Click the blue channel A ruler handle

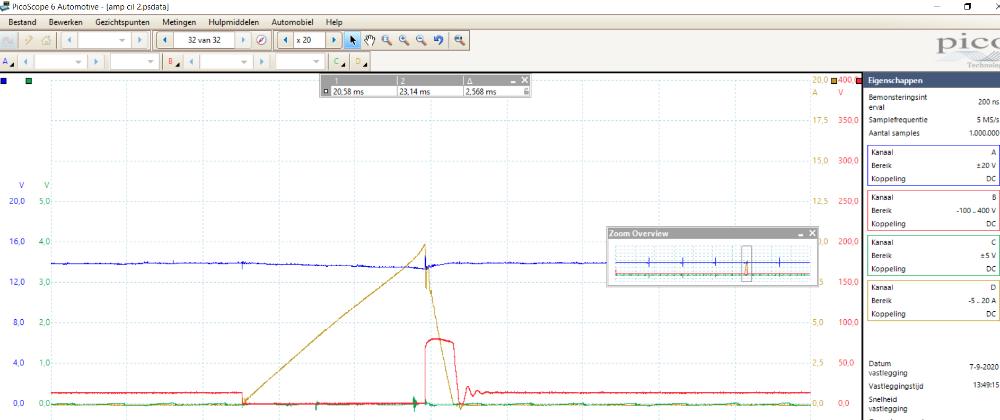(x=5, y=80)
